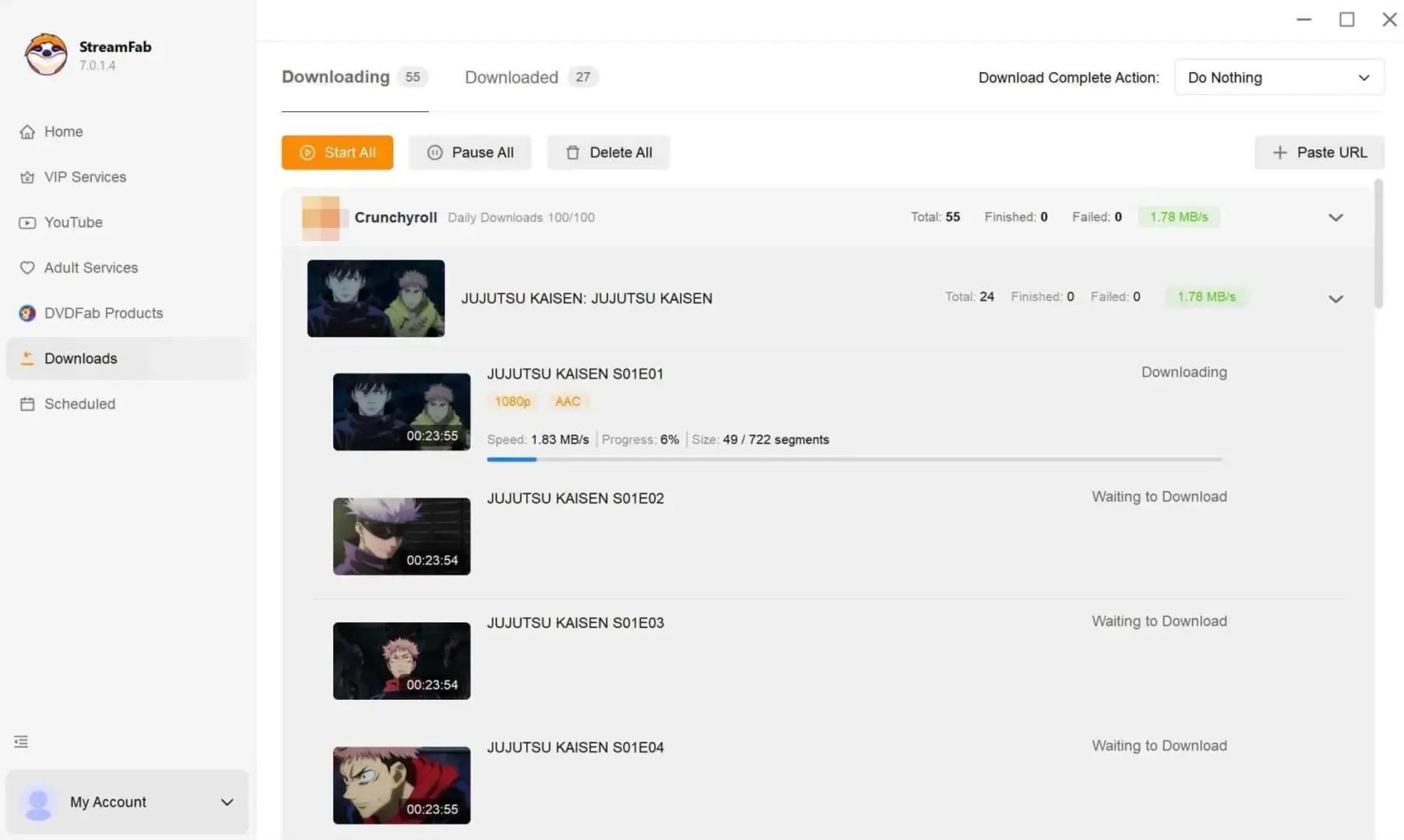1404x840 pixels.
Task: Click the JUJUTSU KAISEN S01E01 title
Action: (x=575, y=374)
